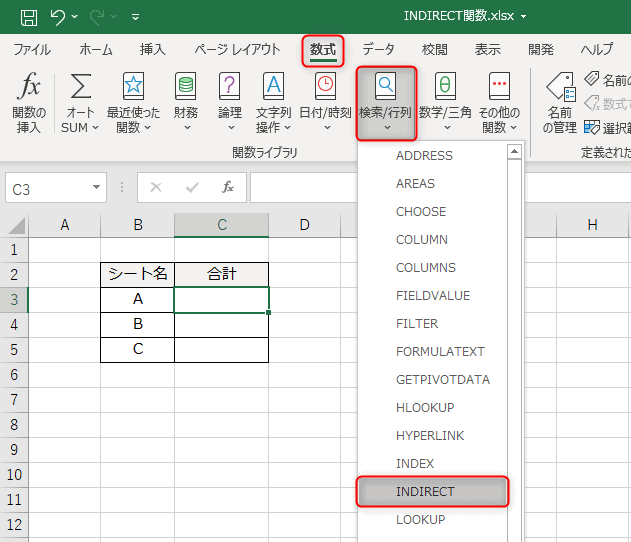
Task: Click cell B3 containing A
Action: 138,300
